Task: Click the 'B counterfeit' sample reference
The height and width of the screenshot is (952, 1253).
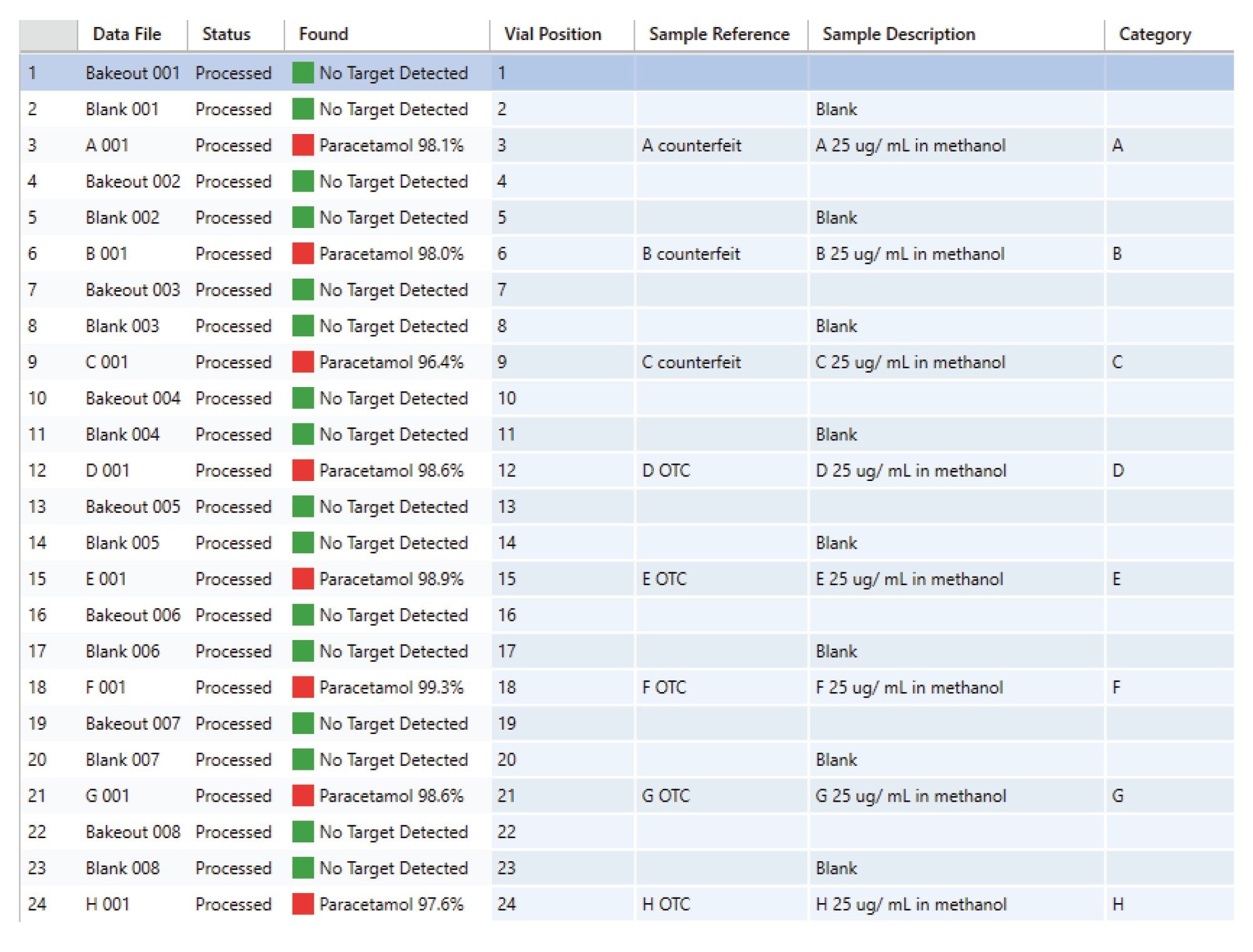Action: click(691, 254)
